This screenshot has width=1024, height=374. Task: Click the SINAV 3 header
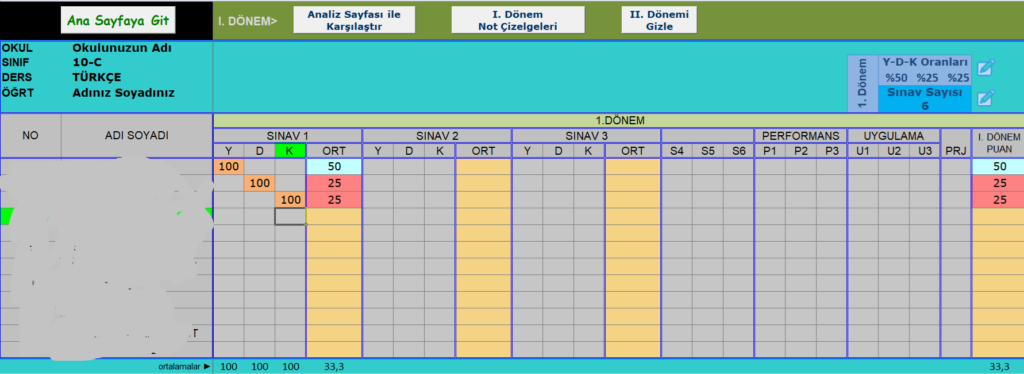point(586,136)
